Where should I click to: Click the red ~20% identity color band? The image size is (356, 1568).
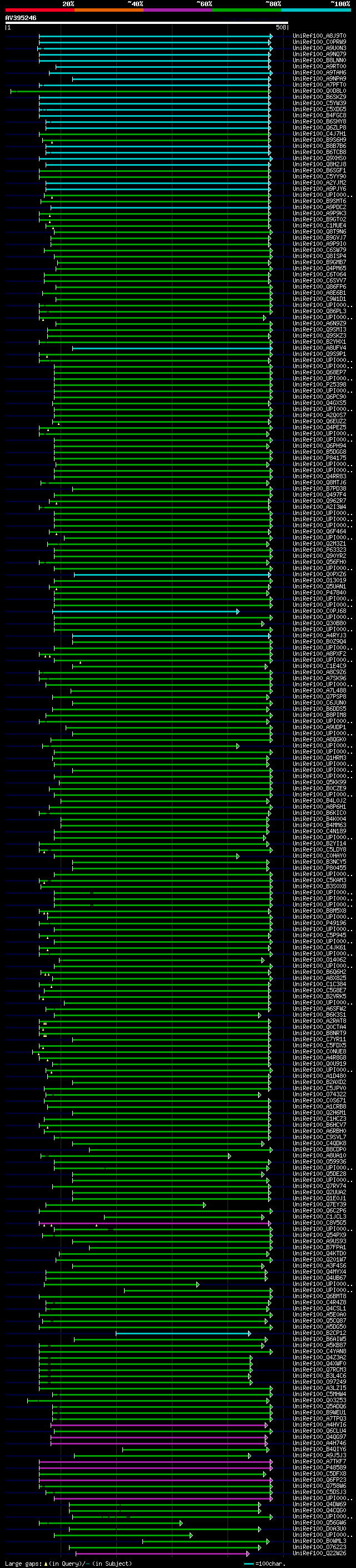pyautogui.click(x=39, y=10)
